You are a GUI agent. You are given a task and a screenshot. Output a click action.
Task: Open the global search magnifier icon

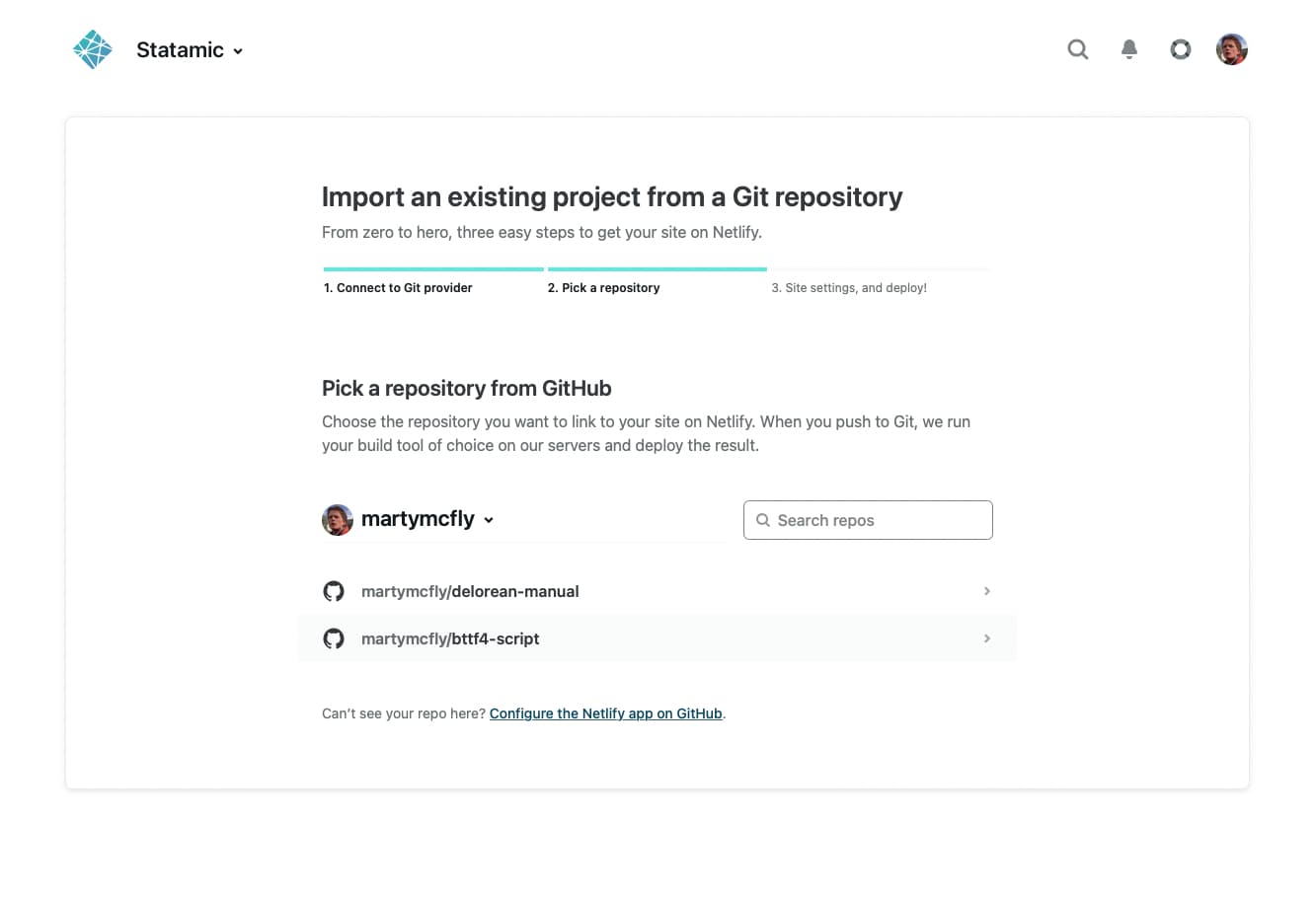1077,49
